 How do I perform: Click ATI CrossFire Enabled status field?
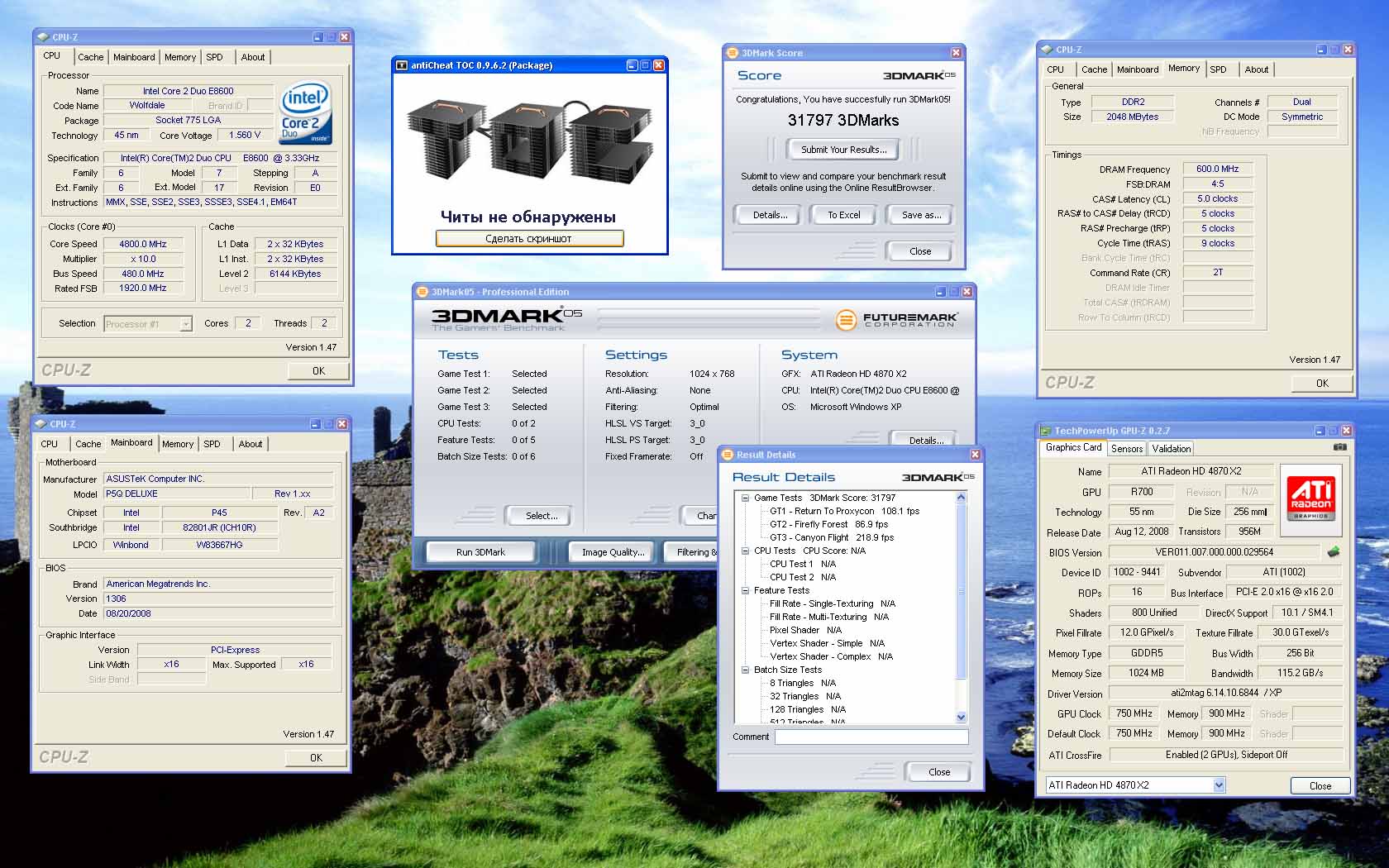(x=1225, y=755)
